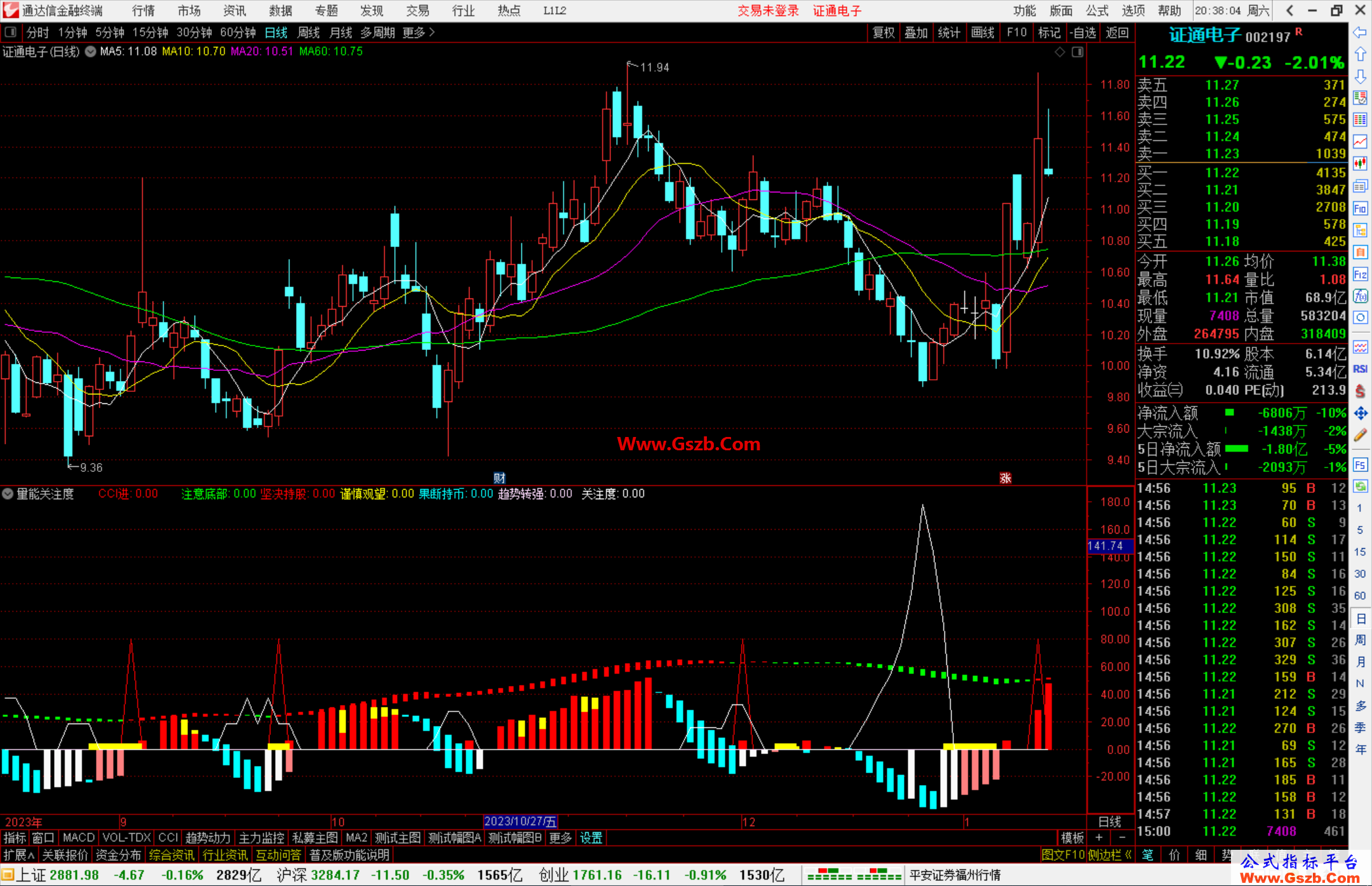
Task: Open the 日线 period selector at chart bottom
Action: (x=1110, y=822)
